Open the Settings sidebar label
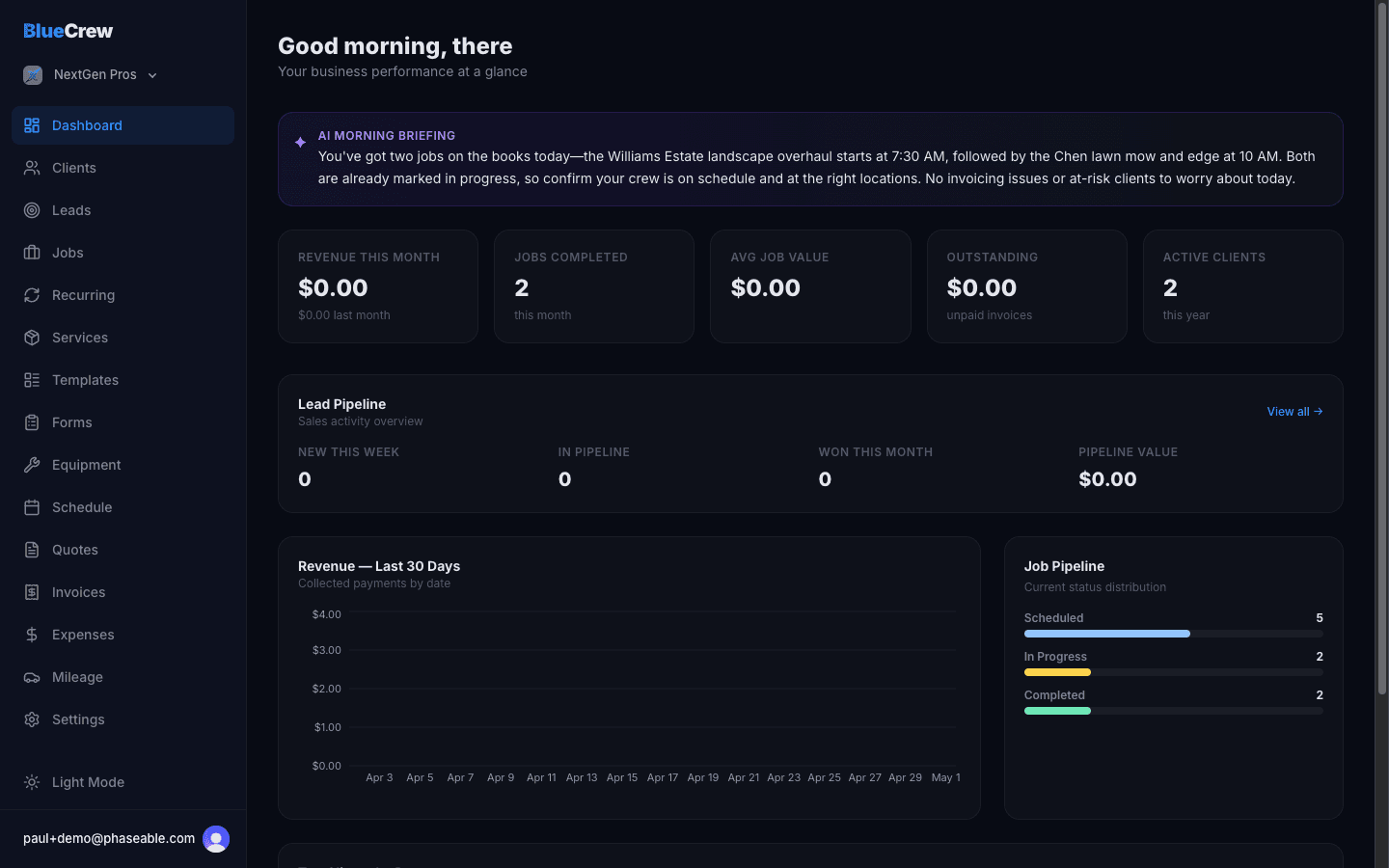The height and width of the screenshot is (868, 1389). (x=78, y=719)
